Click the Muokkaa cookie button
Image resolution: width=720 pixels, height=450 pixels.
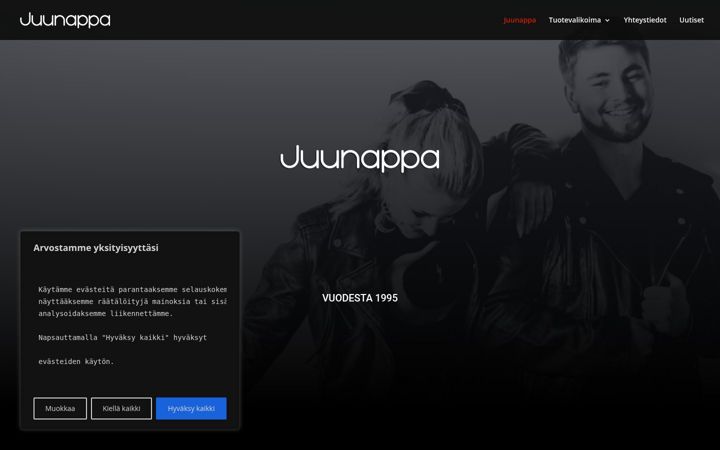click(60, 408)
